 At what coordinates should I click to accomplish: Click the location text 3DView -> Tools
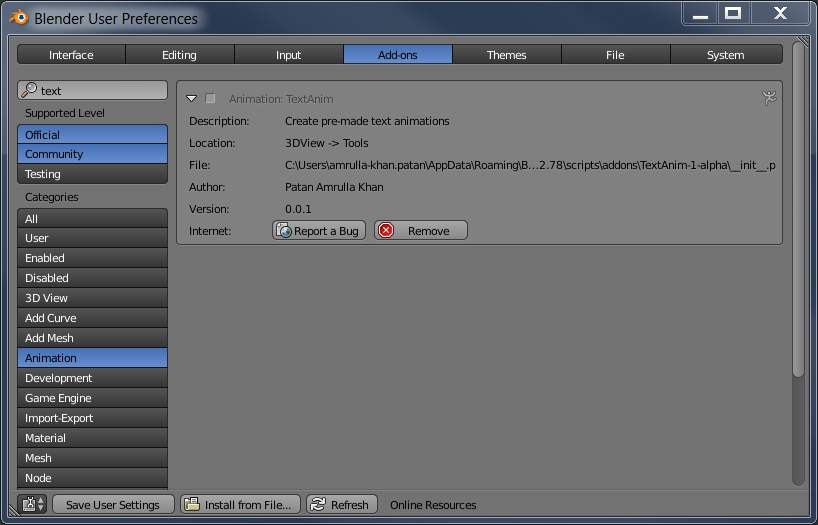(x=327, y=143)
